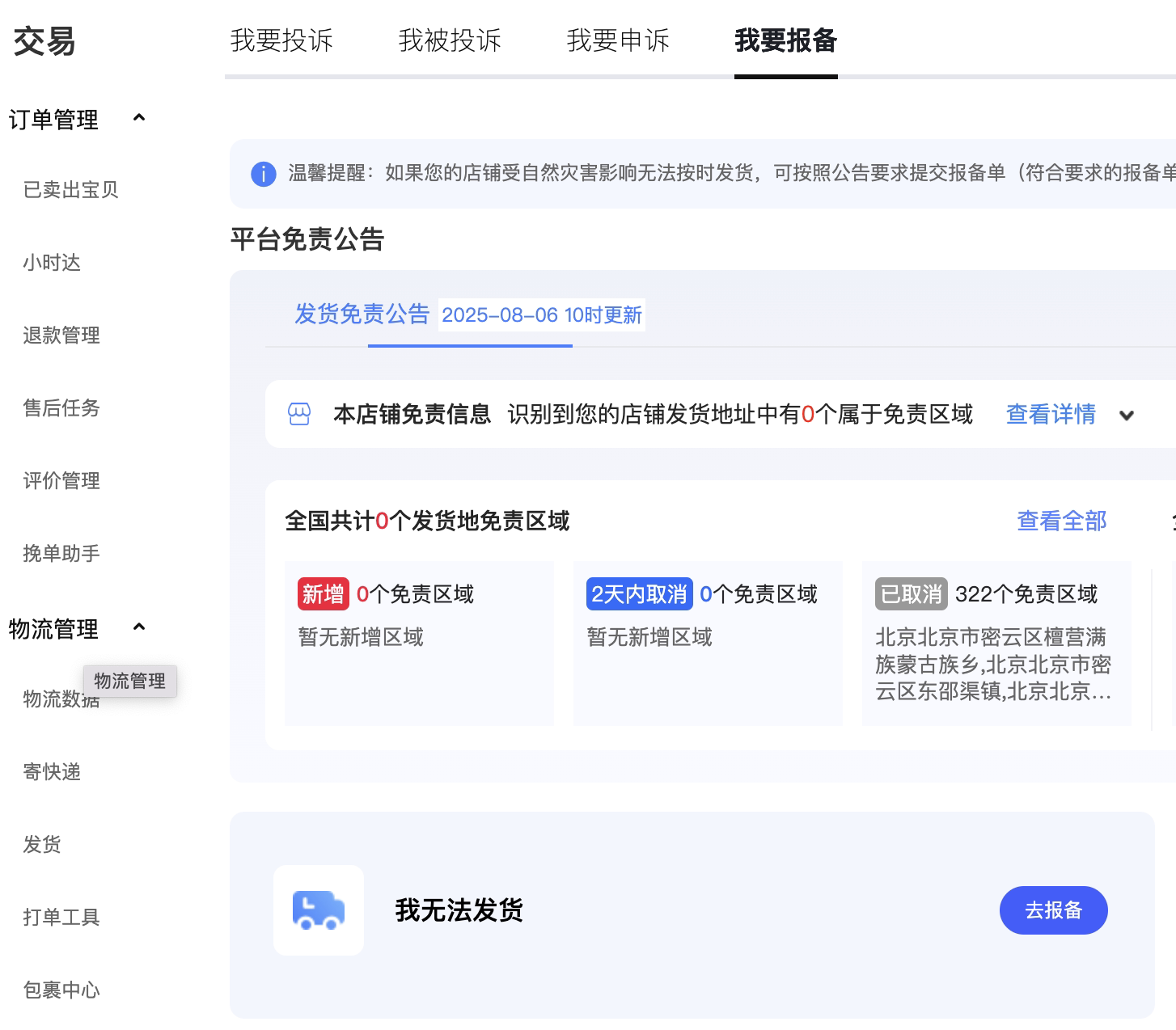
Task: Navigate to 退款管理
Action: click(x=61, y=336)
